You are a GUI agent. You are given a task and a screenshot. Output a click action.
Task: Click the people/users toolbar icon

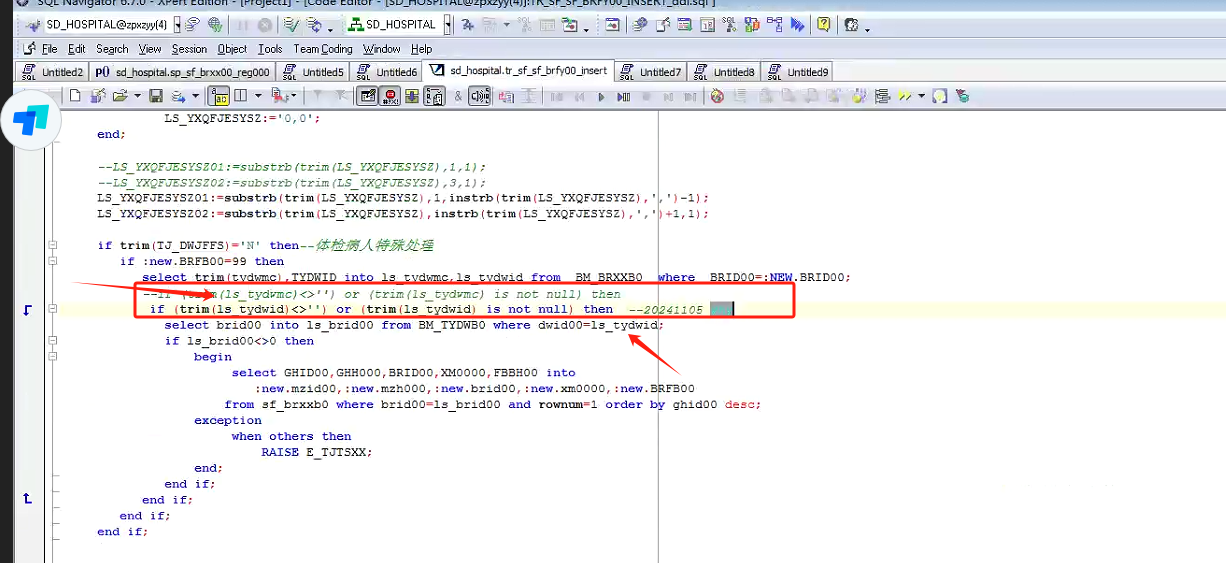point(851,24)
